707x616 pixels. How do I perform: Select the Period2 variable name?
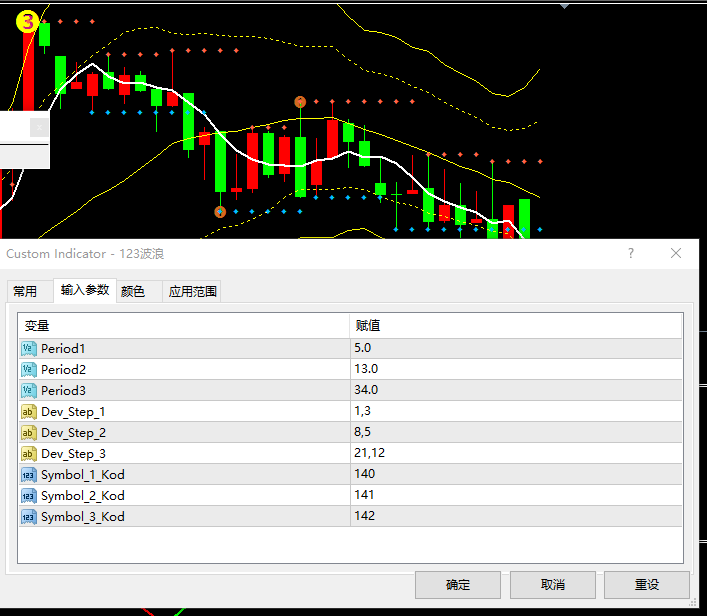tap(64, 370)
